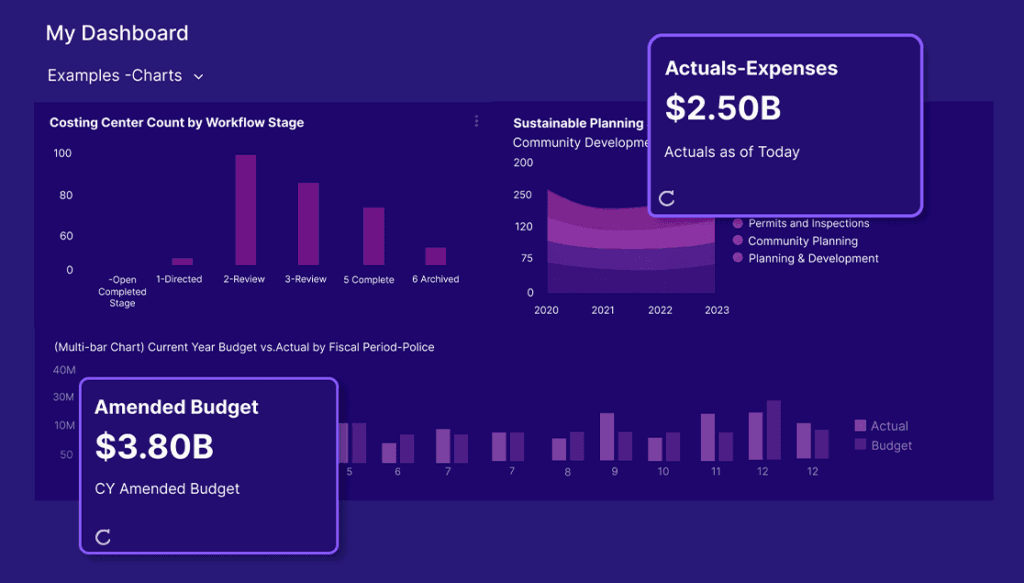Image resolution: width=1024 pixels, height=583 pixels.
Task: Select the 3-Review bar in workflow chart
Action: 308,223
